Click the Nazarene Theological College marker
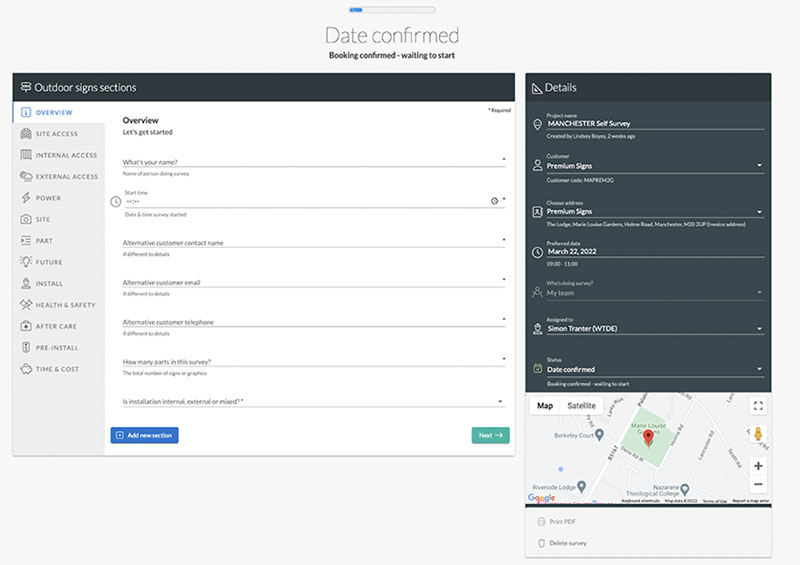 [x=685, y=489]
